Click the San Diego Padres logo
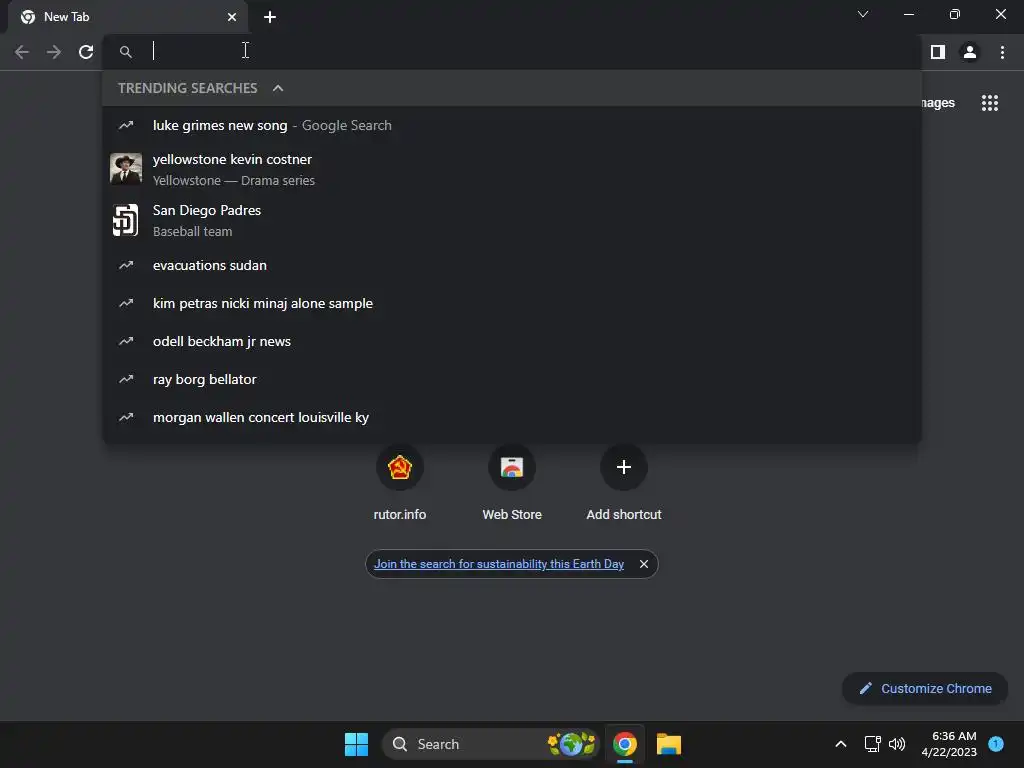 [126, 220]
